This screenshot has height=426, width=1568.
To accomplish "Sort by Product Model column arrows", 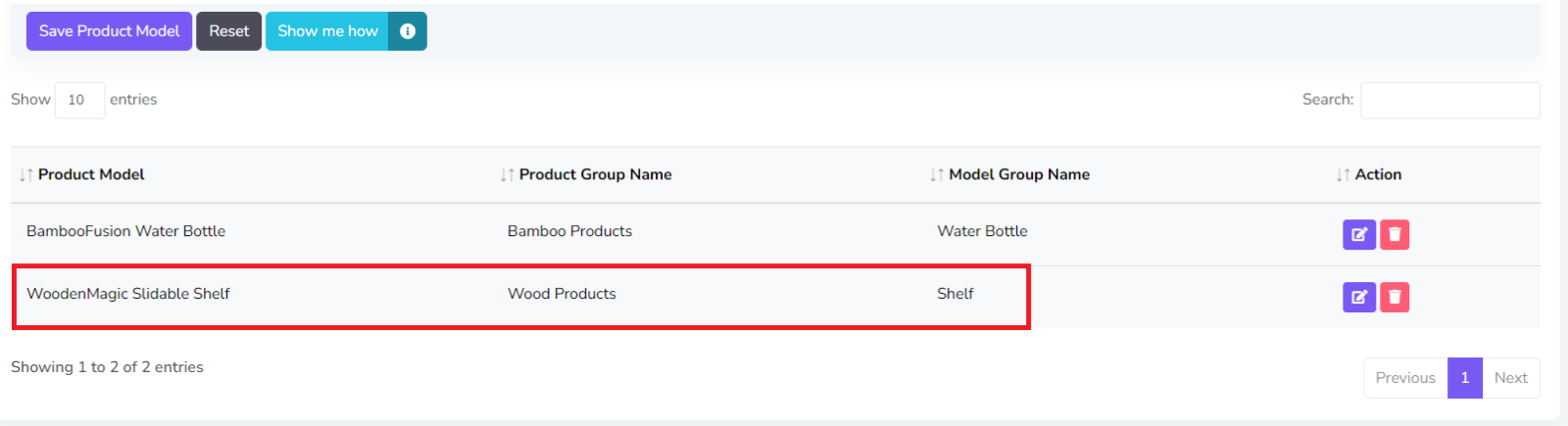I will click(x=26, y=175).
